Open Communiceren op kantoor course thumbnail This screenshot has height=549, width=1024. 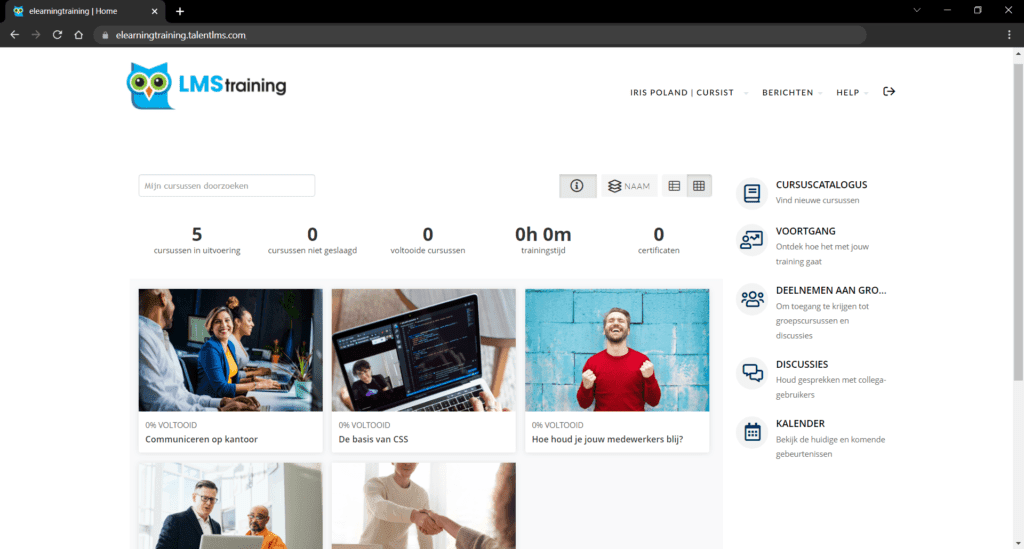(231, 350)
